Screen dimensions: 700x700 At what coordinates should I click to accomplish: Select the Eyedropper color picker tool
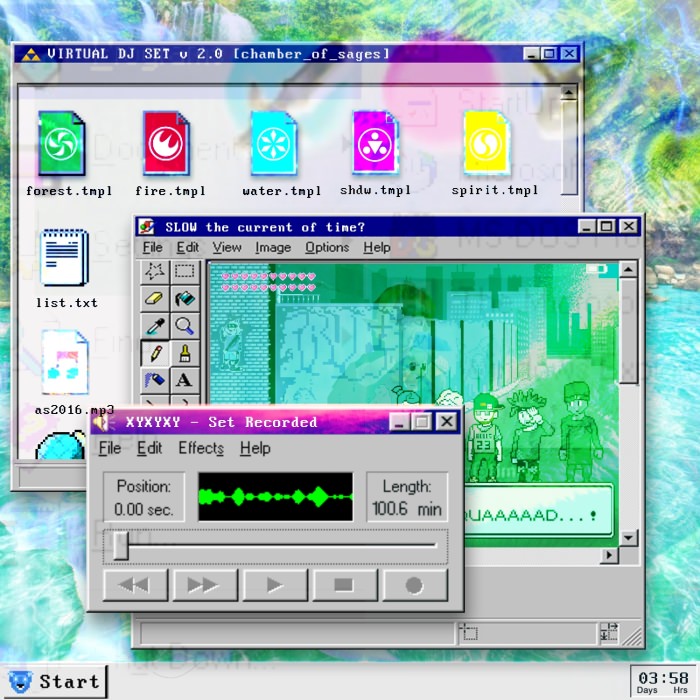(154, 326)
